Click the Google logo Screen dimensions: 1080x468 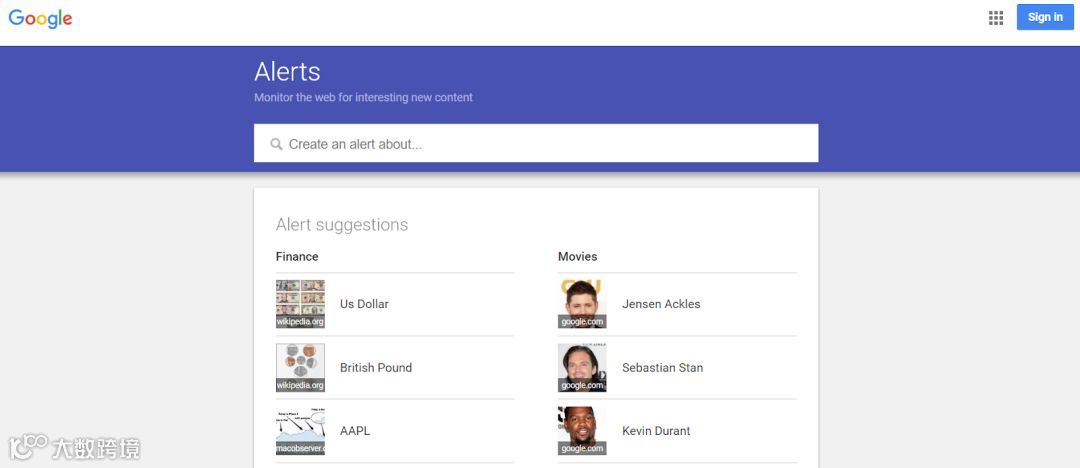tap(41, 19)
